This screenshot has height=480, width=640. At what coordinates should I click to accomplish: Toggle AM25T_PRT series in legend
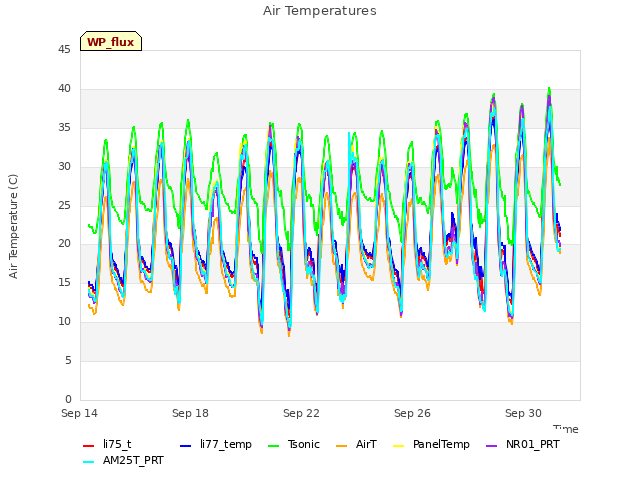tap(123, 461)
